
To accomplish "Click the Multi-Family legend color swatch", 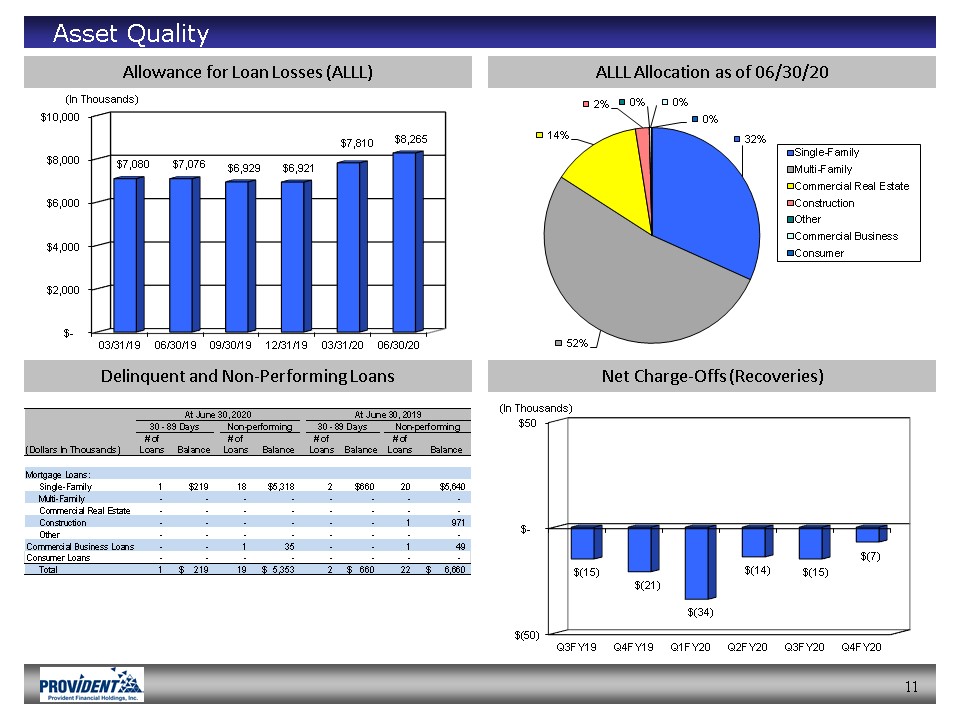I will click(790, 170).
